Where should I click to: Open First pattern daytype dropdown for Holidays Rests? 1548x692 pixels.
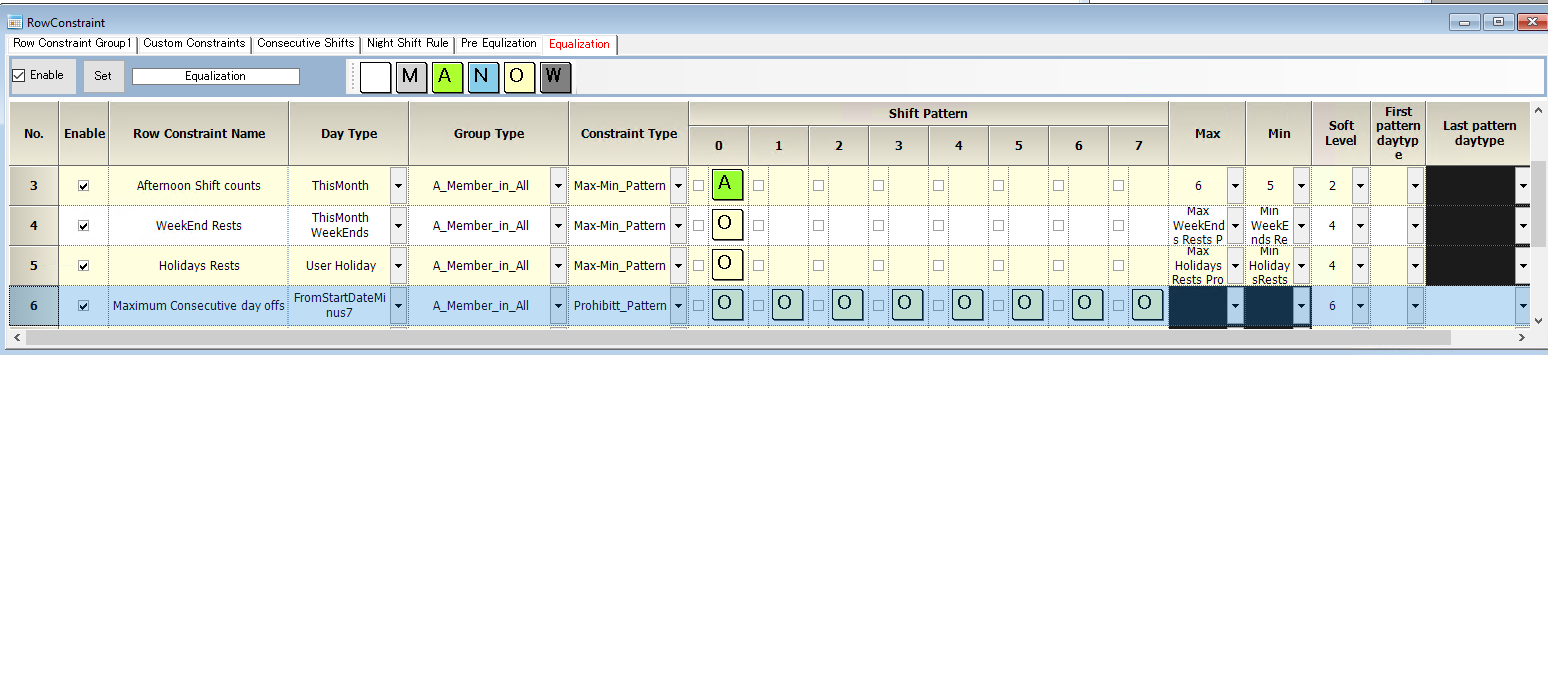click(1415, 265)
